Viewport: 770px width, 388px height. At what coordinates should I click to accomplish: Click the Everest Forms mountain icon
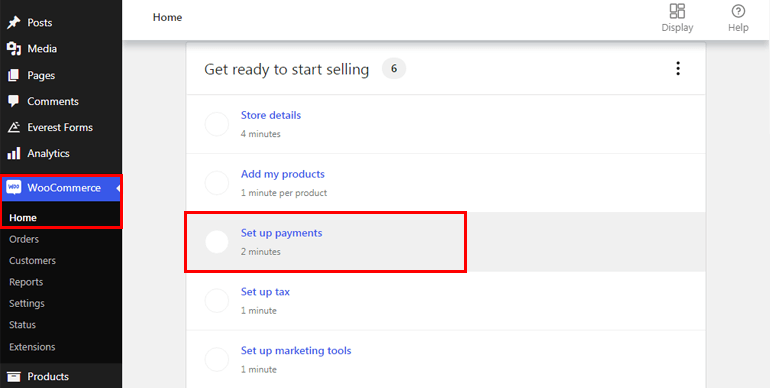(14, 127)
